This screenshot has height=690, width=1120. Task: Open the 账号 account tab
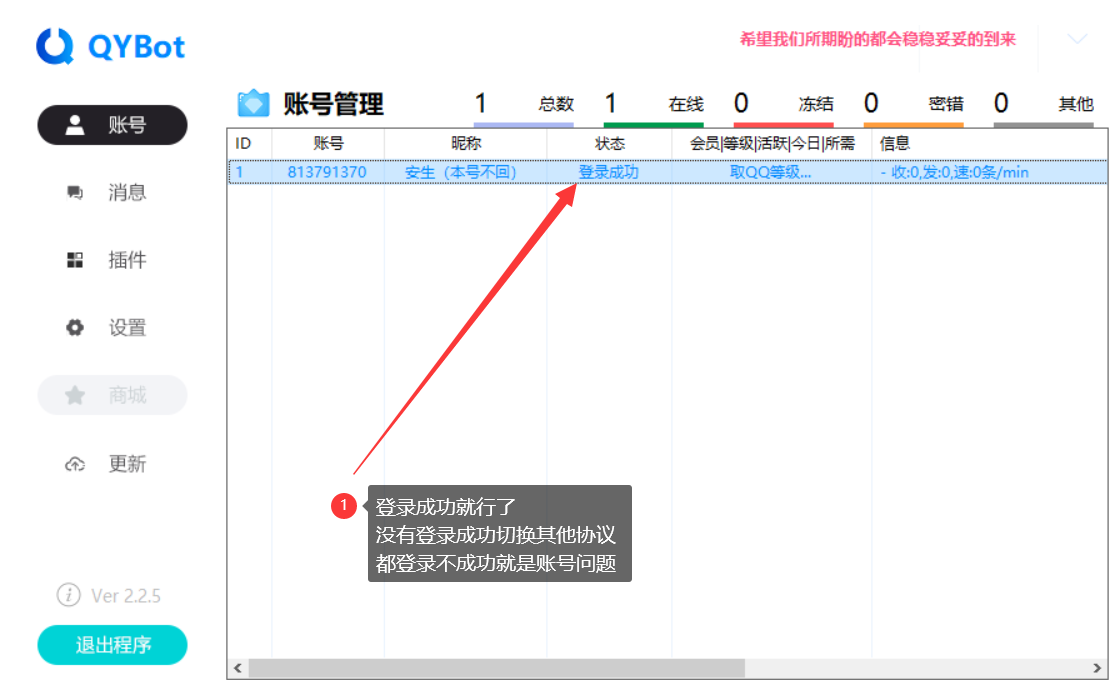(x=112, y=125)
